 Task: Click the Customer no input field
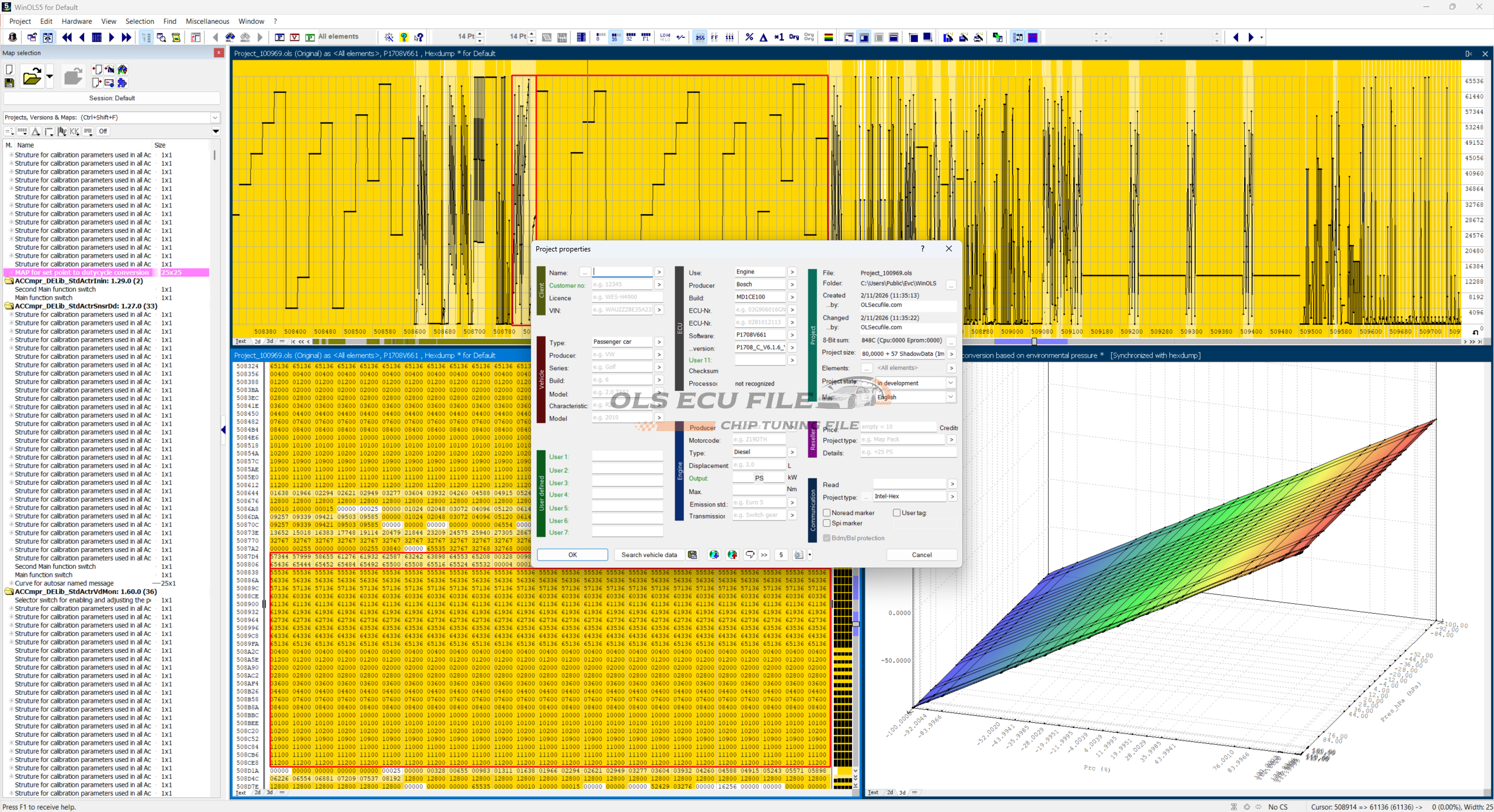click(x=622, y=285)
